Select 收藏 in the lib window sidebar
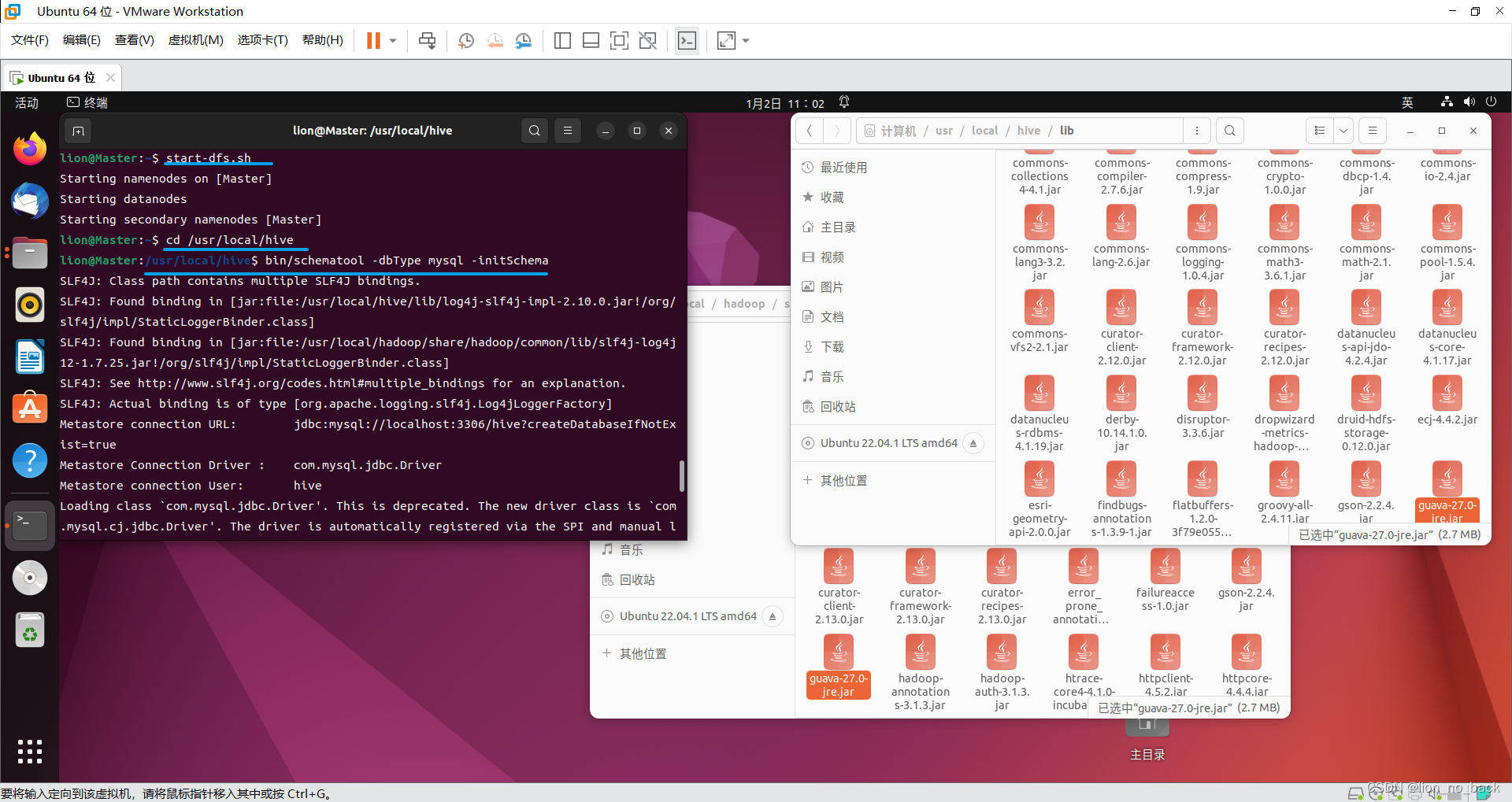Image resolution: width=1512 pixels, height=802 pixels. tap(893, 198)
